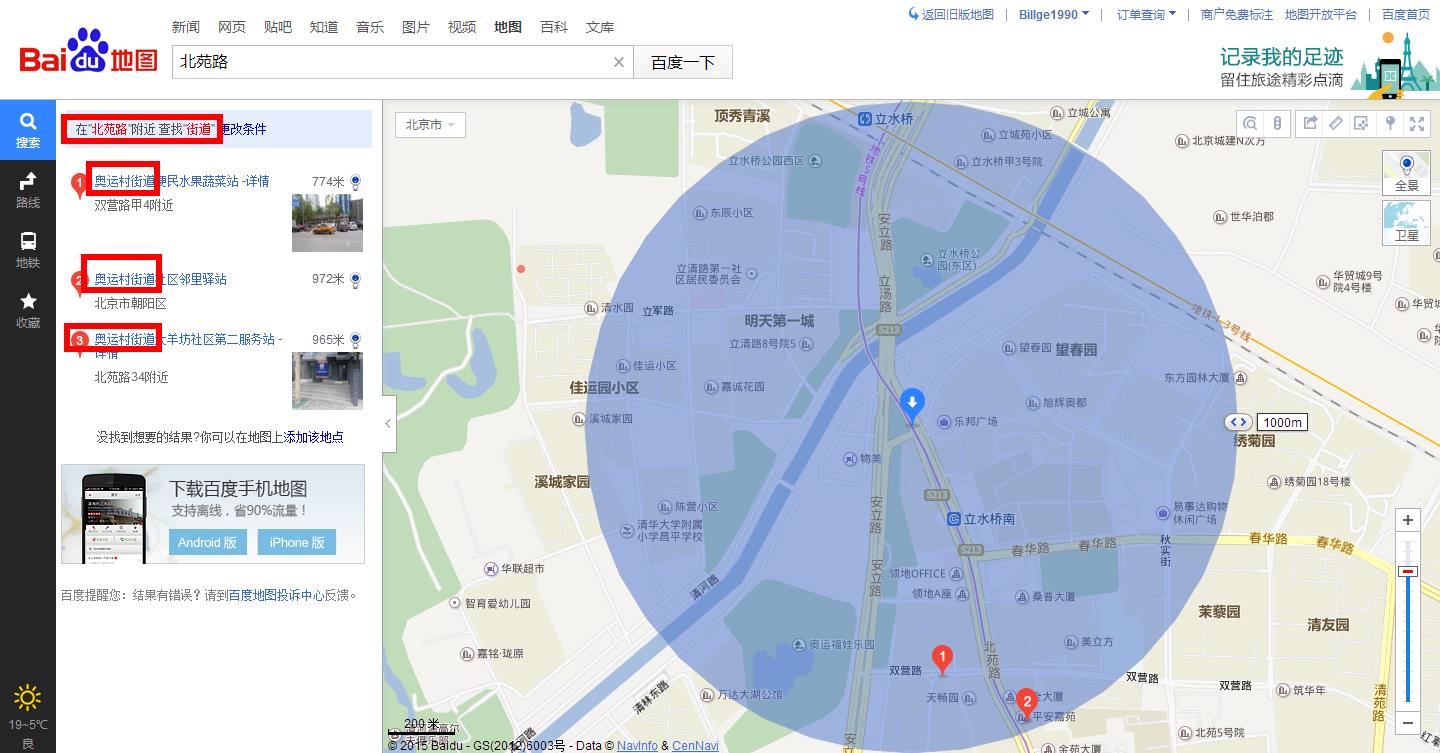This screenshot has width=1440, height=753.
Task: Click the weather sun icon
Action: tap(28, 697)
